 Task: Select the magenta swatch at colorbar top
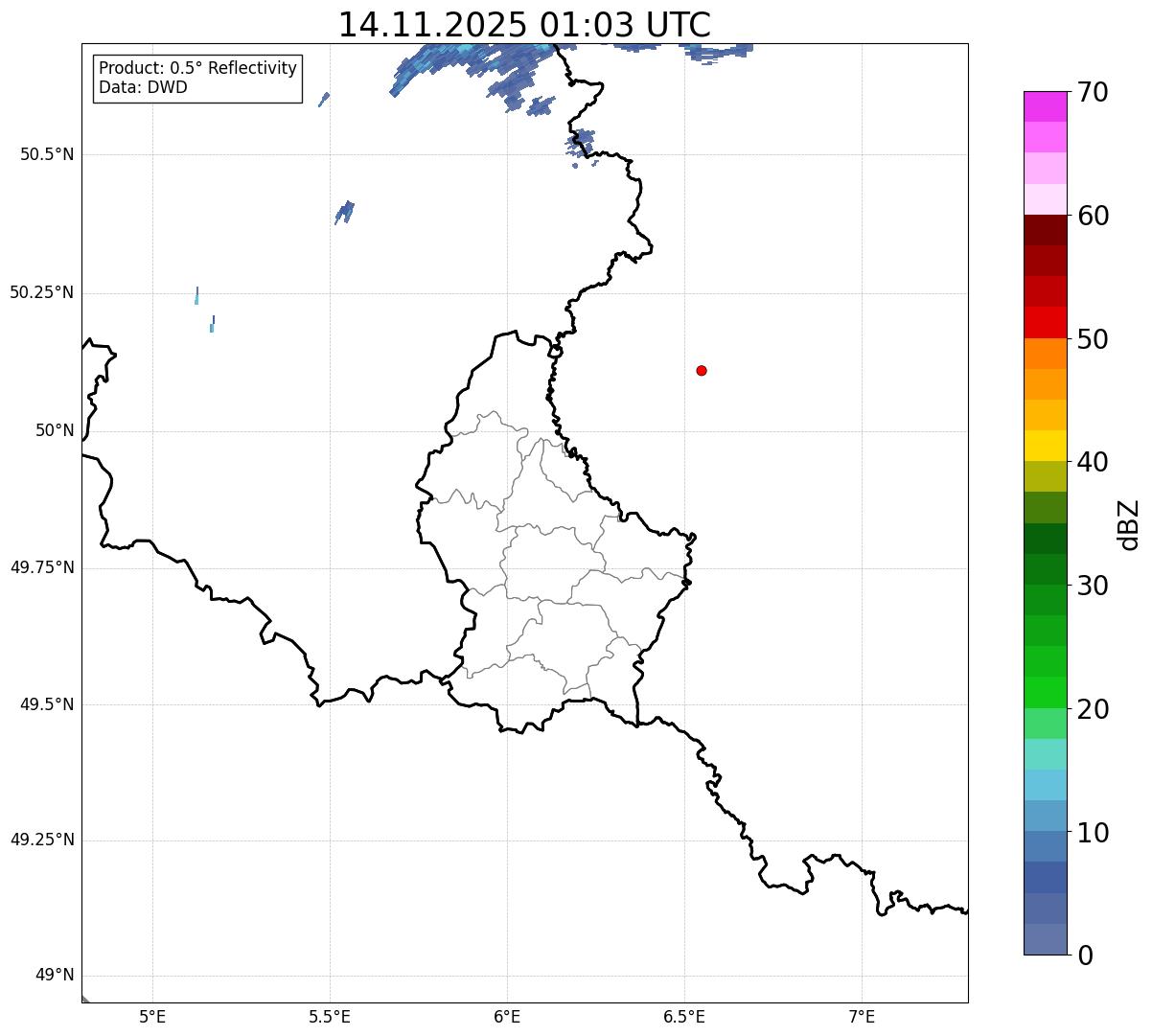1045,106
